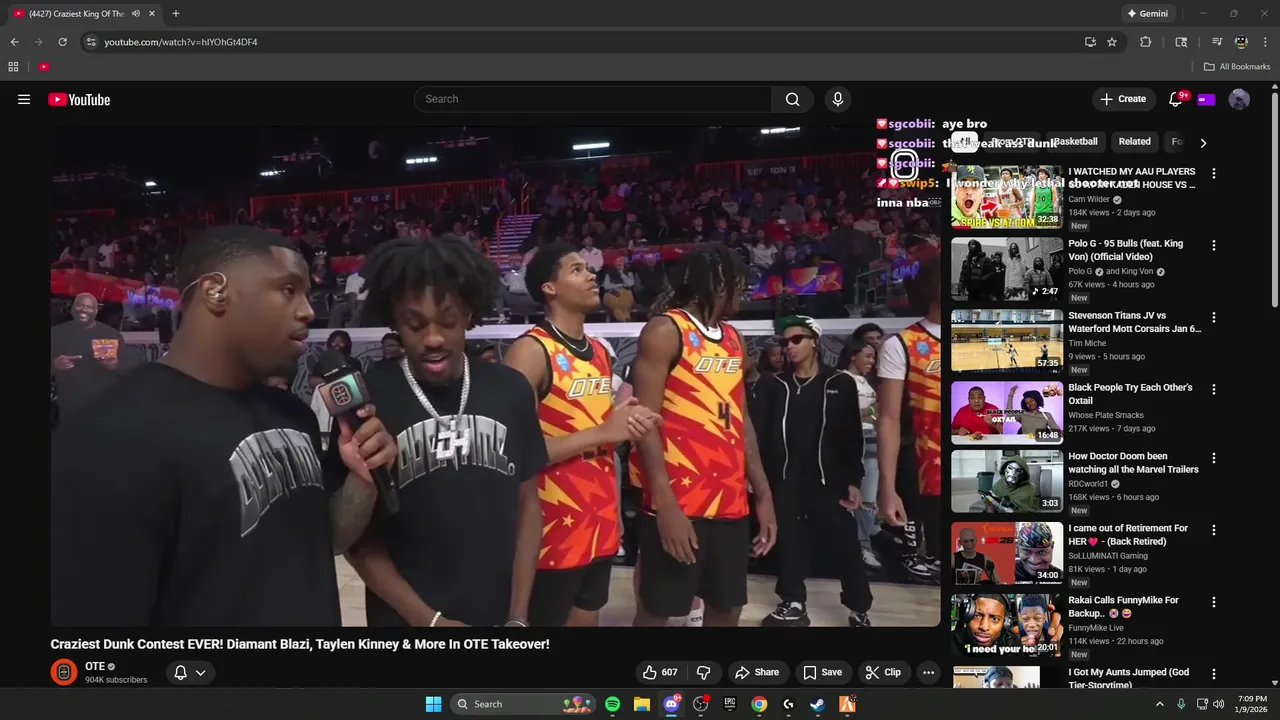Click the Create button
This screenshot has width=1280, height=720.
coord(1123,99)
